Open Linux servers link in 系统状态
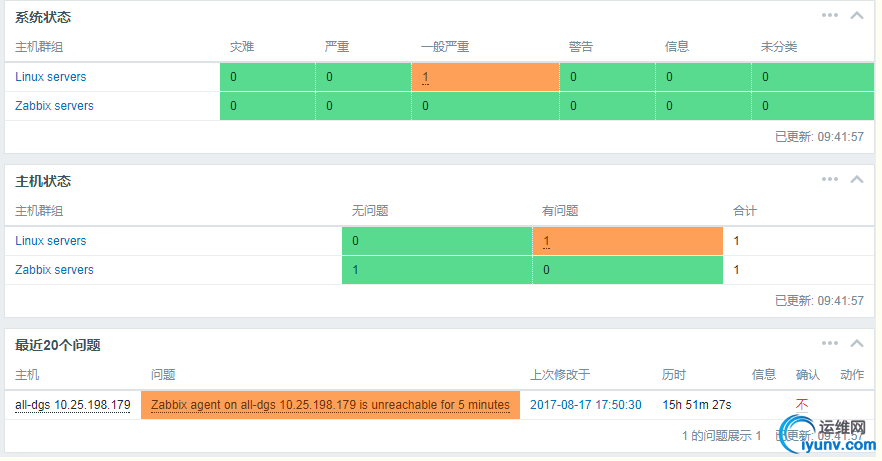882x461 pixels. (x=51, y=77)
